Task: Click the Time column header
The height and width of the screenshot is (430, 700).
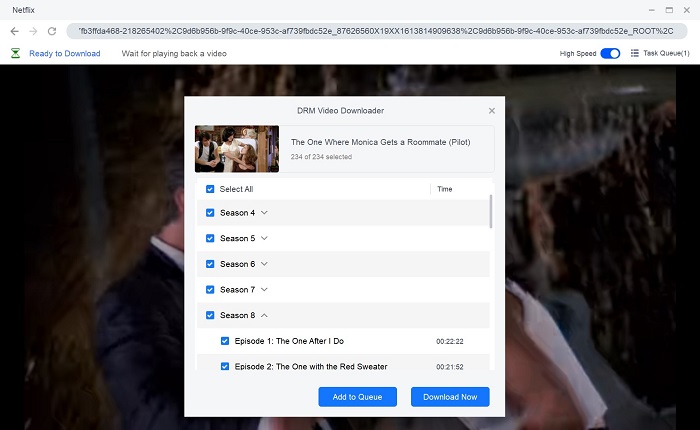Action: [445, 189]
